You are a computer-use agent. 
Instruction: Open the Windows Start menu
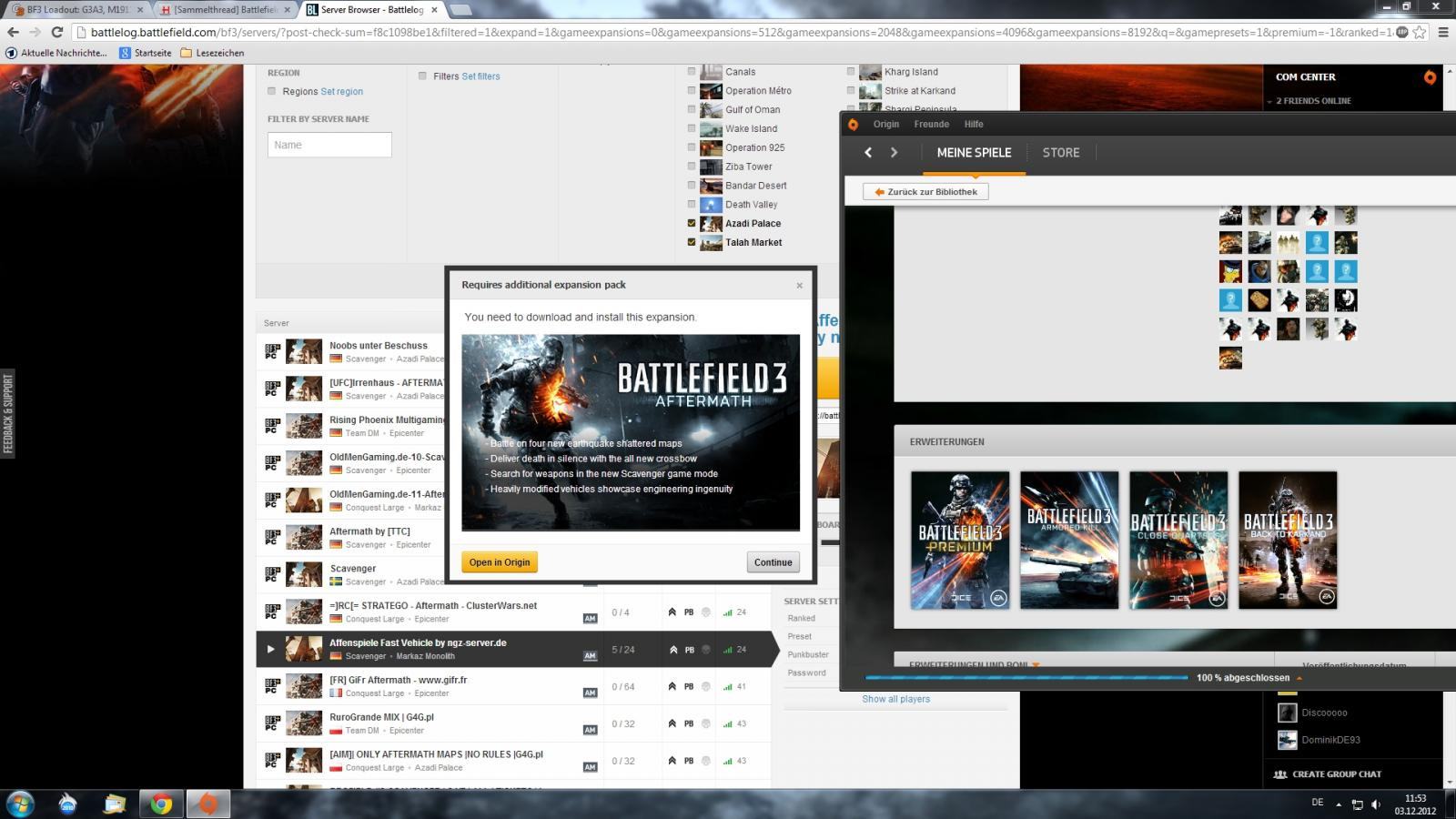(x=20, y=804)
